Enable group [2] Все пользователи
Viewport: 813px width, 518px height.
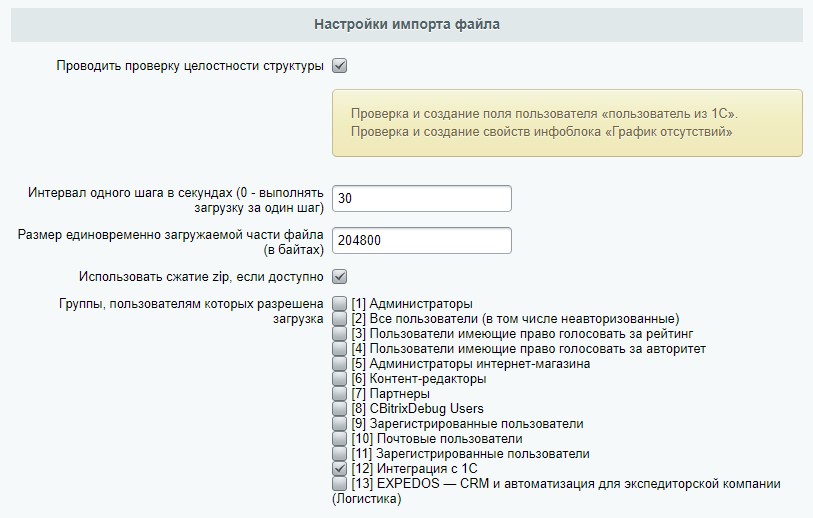[x=341, y=319]
